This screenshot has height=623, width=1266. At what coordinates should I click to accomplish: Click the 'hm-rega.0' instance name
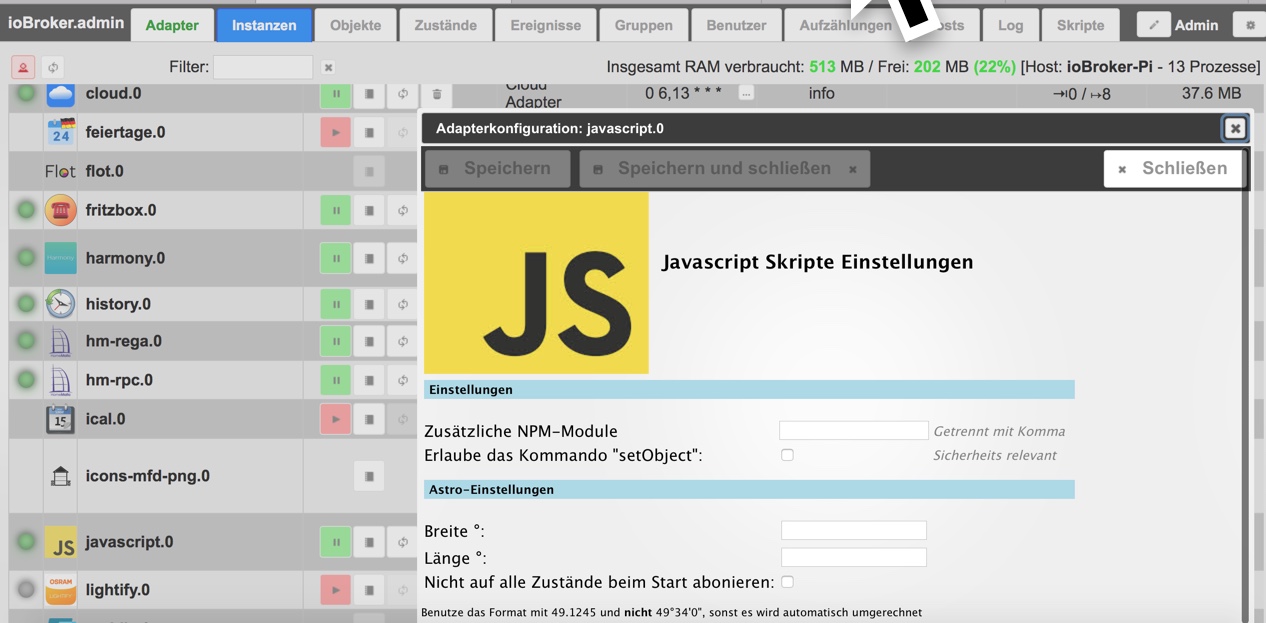coord(124,341)
